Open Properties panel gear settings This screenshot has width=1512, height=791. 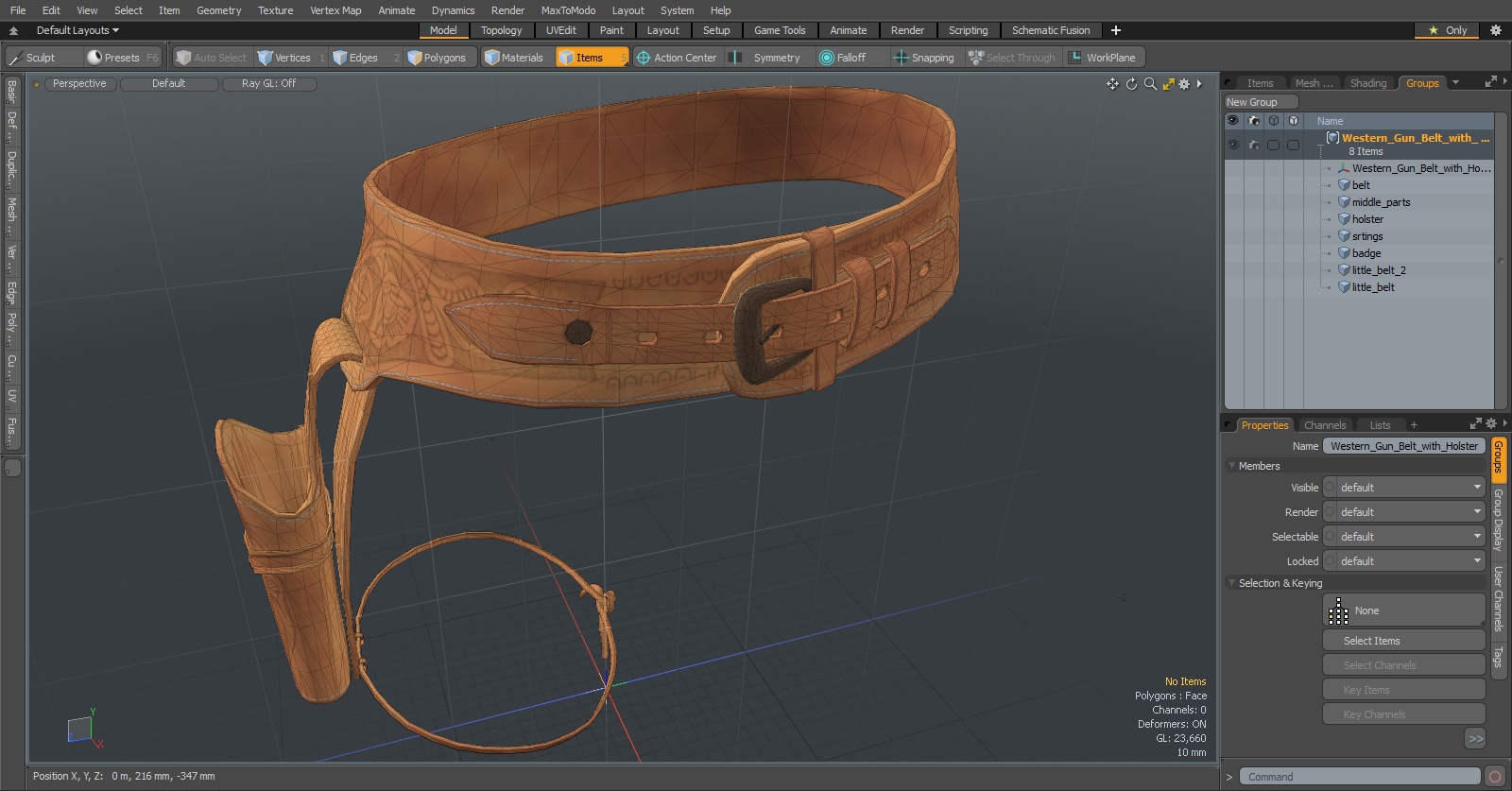pos(1491,423)
